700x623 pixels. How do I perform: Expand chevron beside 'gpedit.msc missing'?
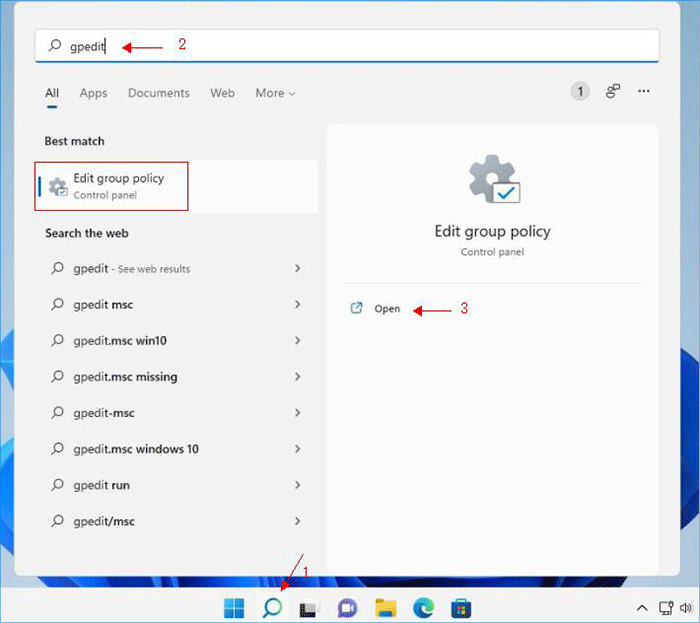[297, 377]
